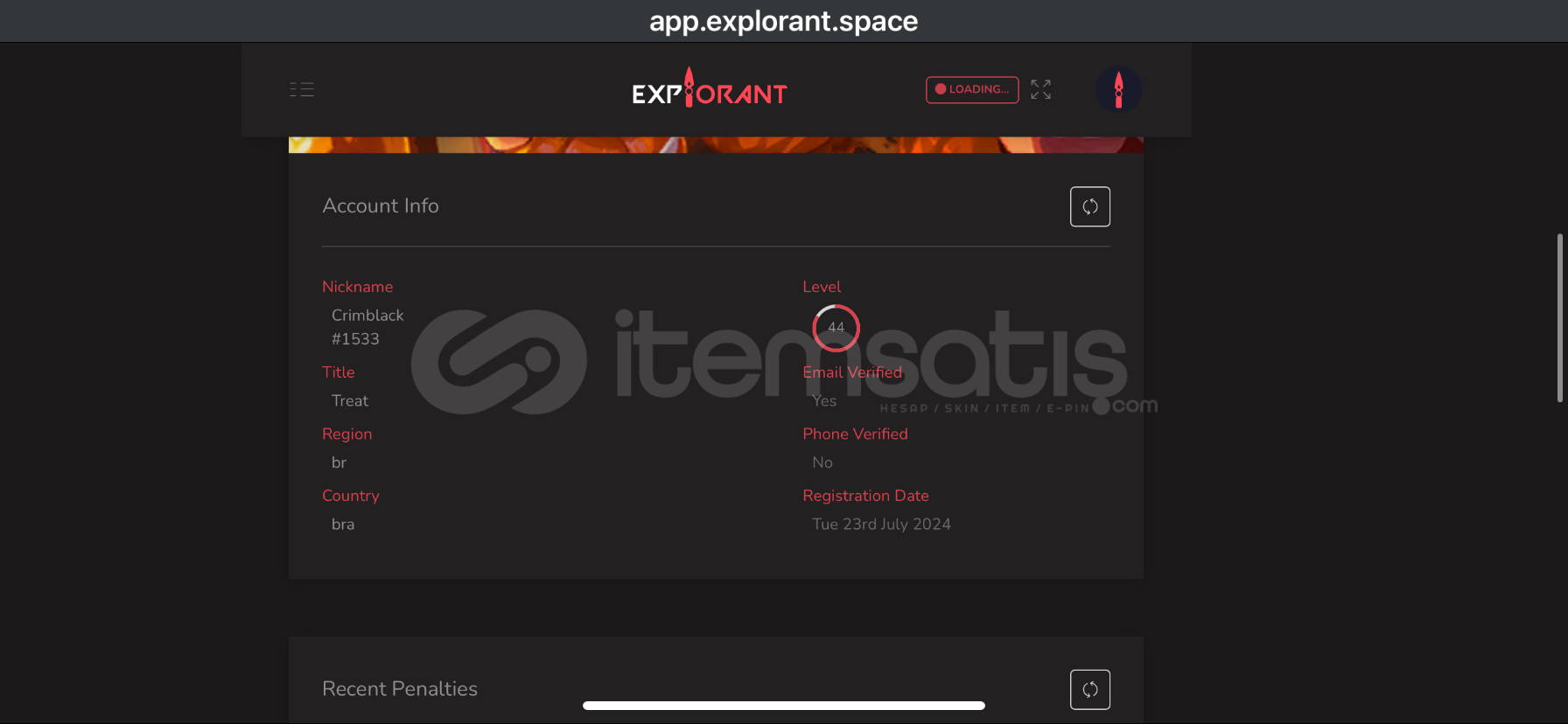Image resolution: width=1568 pixels, height=724 pixels.
Task: Click the level 44 progress circle
Action: point(836,328)
